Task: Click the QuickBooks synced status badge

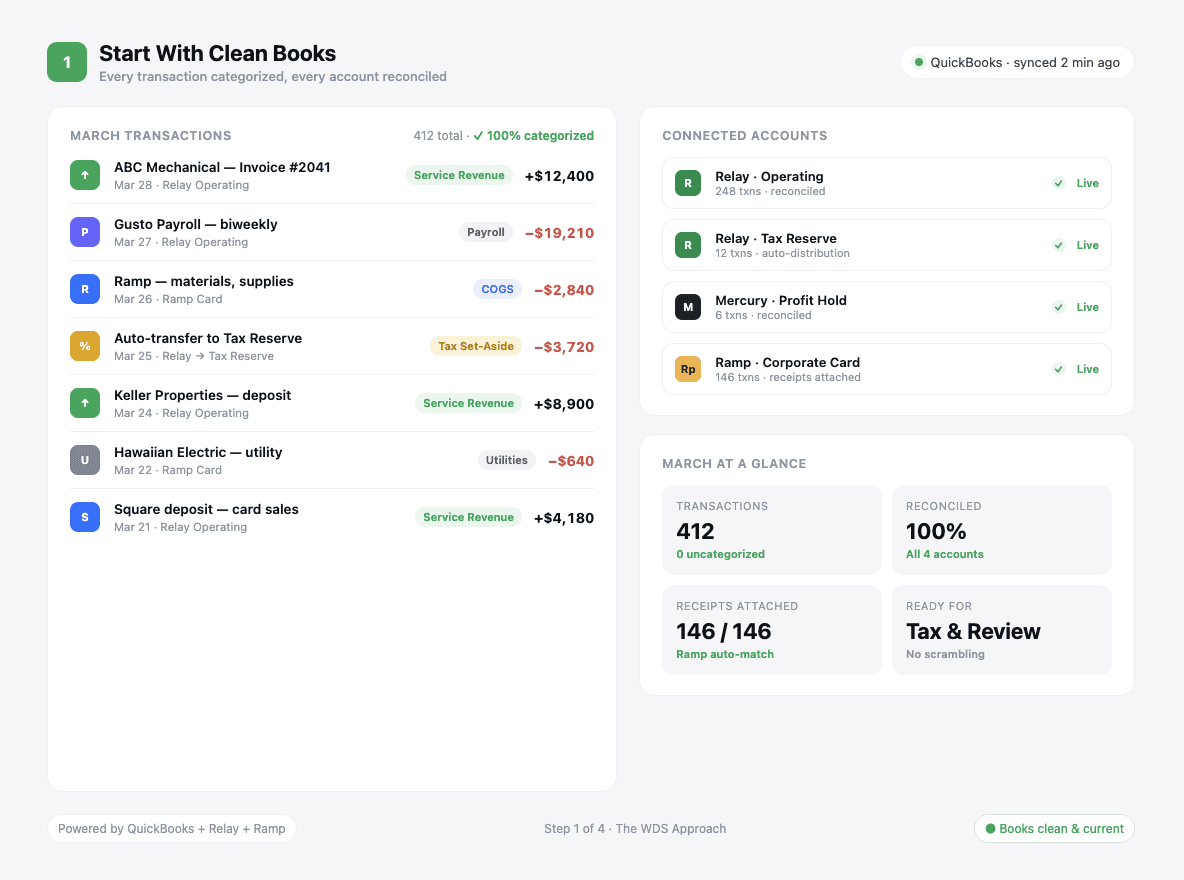Action: [1017, 61]
